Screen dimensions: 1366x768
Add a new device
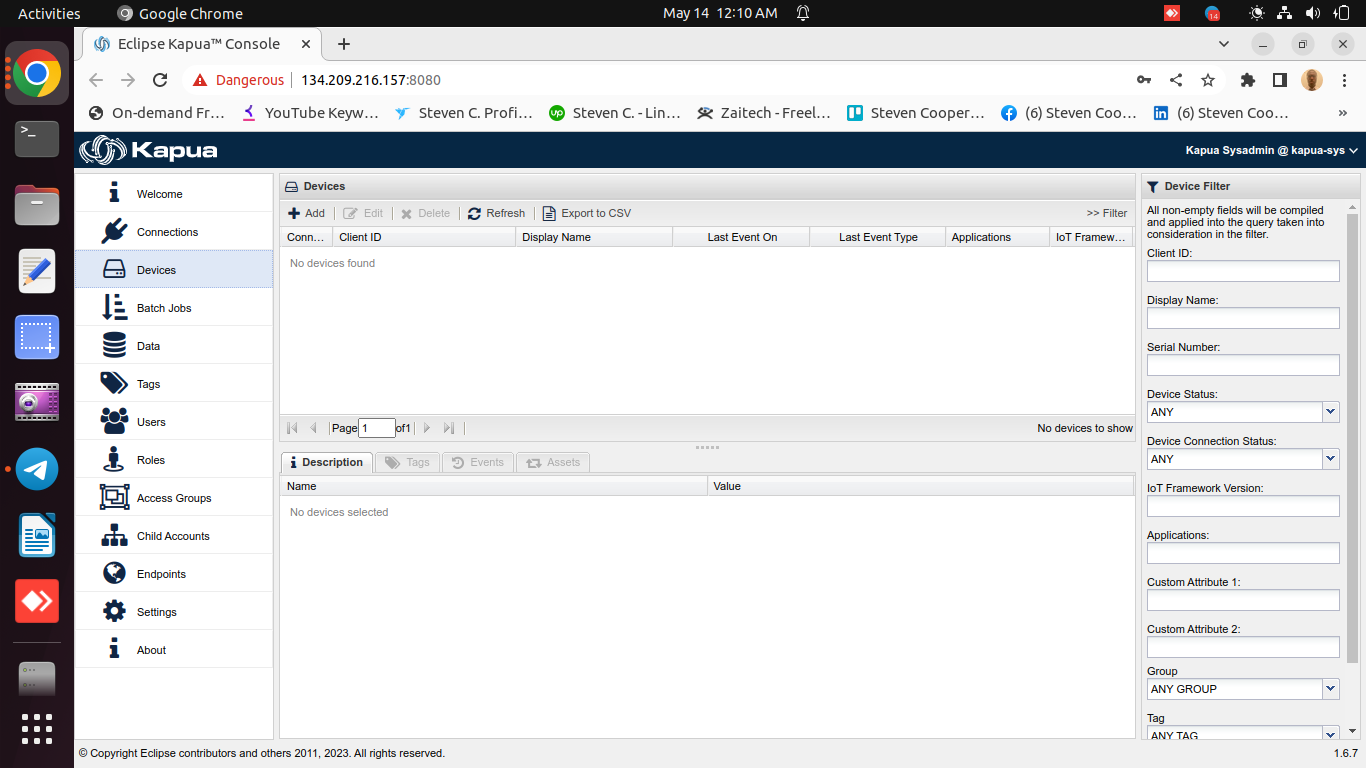[x=306, y=213]
